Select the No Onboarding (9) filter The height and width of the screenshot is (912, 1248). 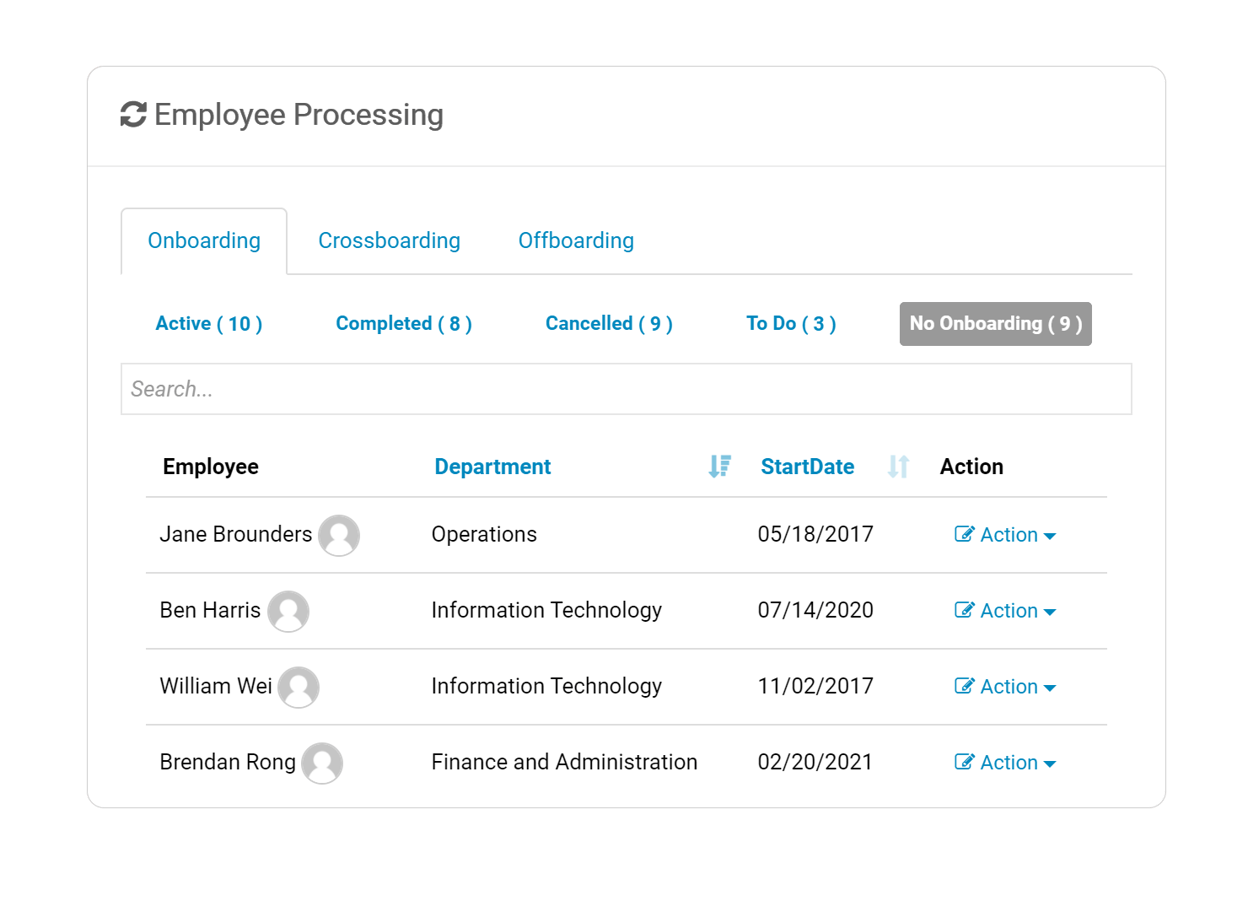point(994,323)
